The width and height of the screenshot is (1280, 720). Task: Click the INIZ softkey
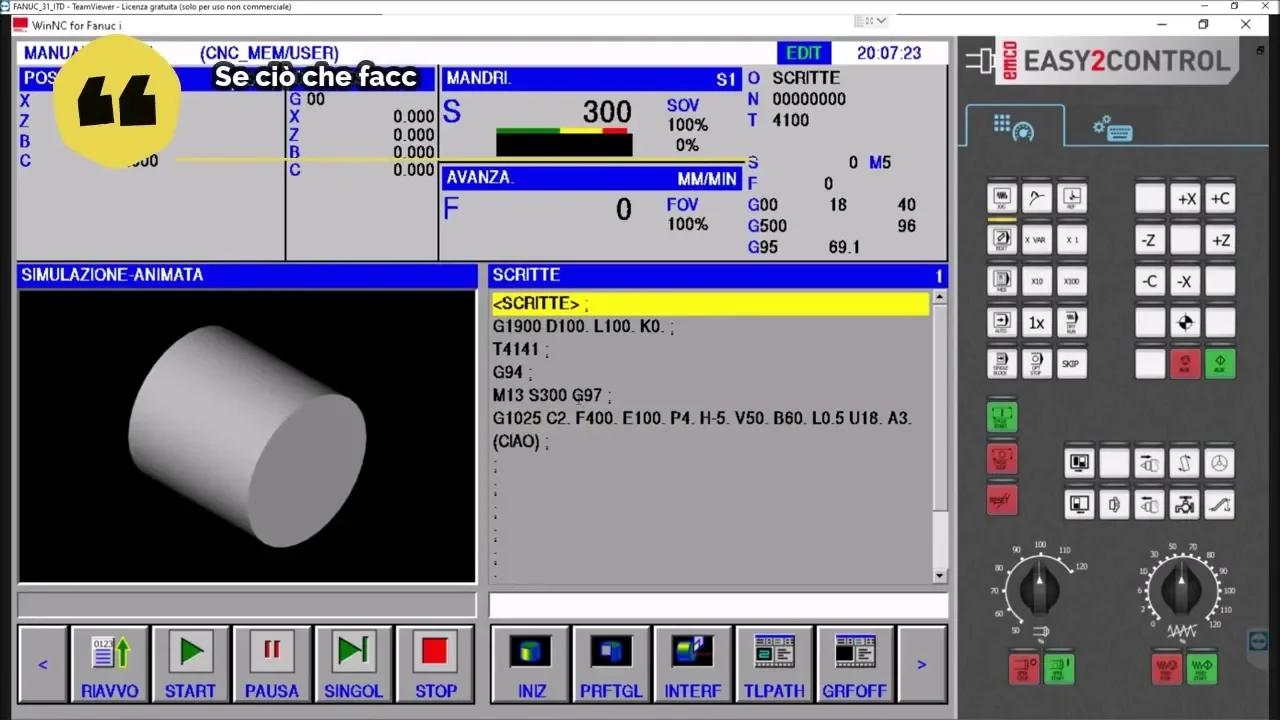click(x=531, y=664)
